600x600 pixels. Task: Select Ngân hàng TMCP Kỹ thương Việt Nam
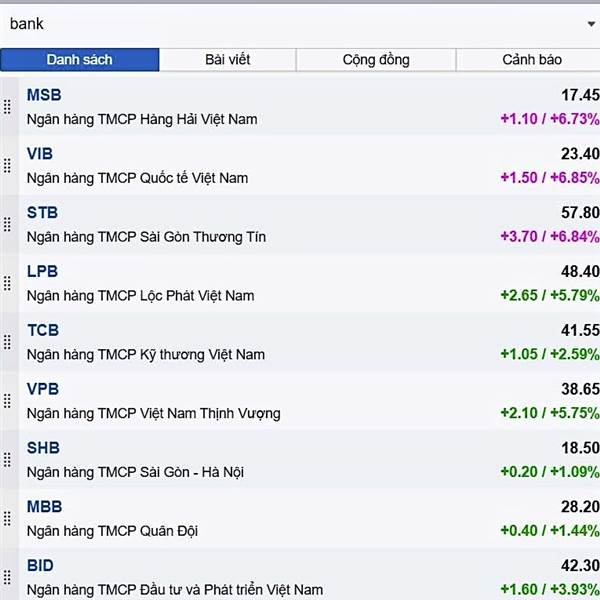146,355
